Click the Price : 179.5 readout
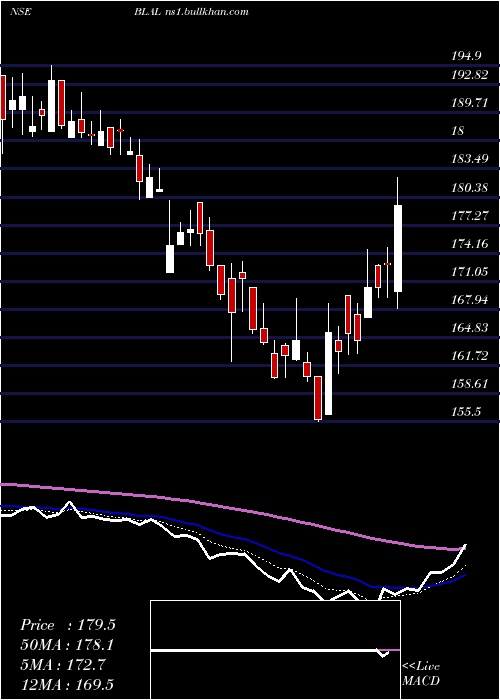The width and height of the screenshot is (500, 700). tap(68, 625)
